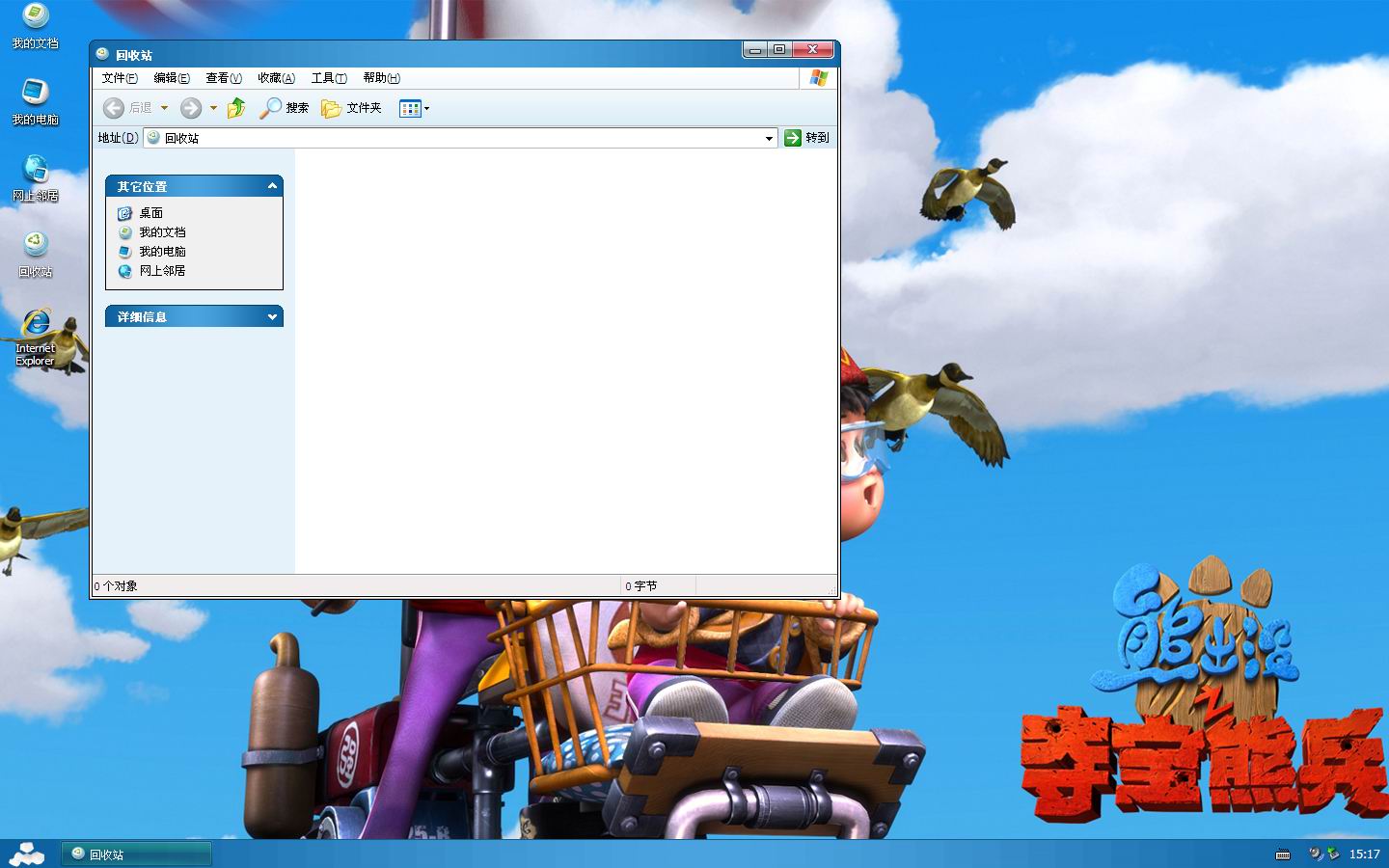Click the Start button on taskbar
Screen dimensions: 1389x868
coord(27,854)
